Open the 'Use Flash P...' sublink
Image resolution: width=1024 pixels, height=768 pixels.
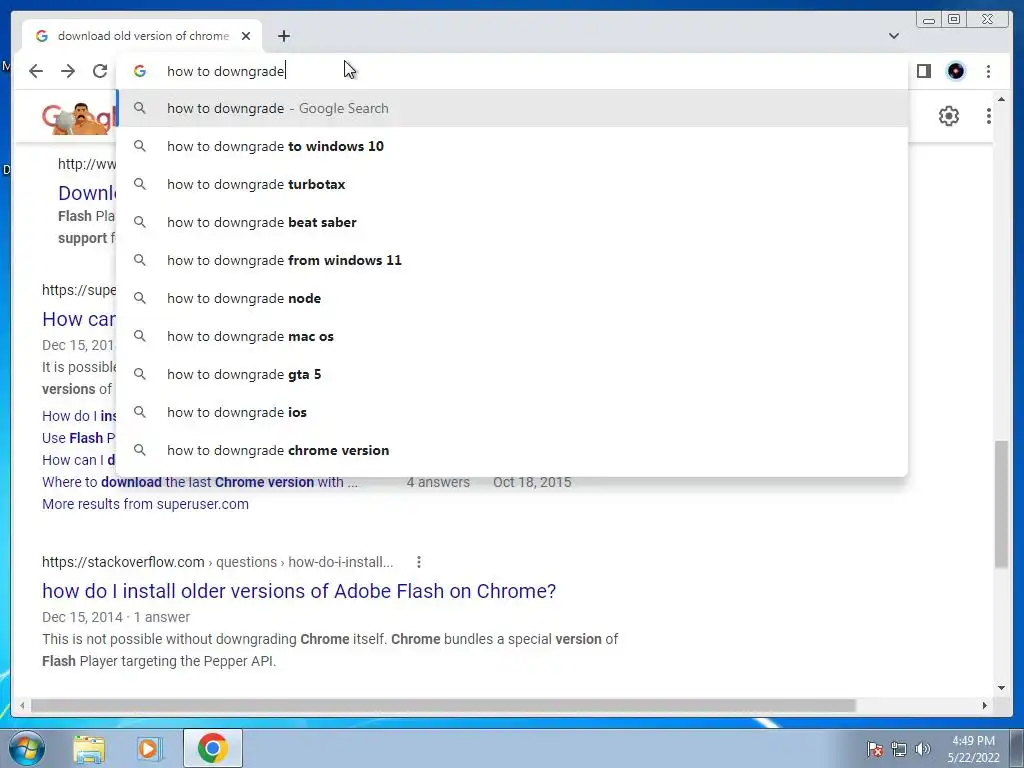(x=78, y=438)
